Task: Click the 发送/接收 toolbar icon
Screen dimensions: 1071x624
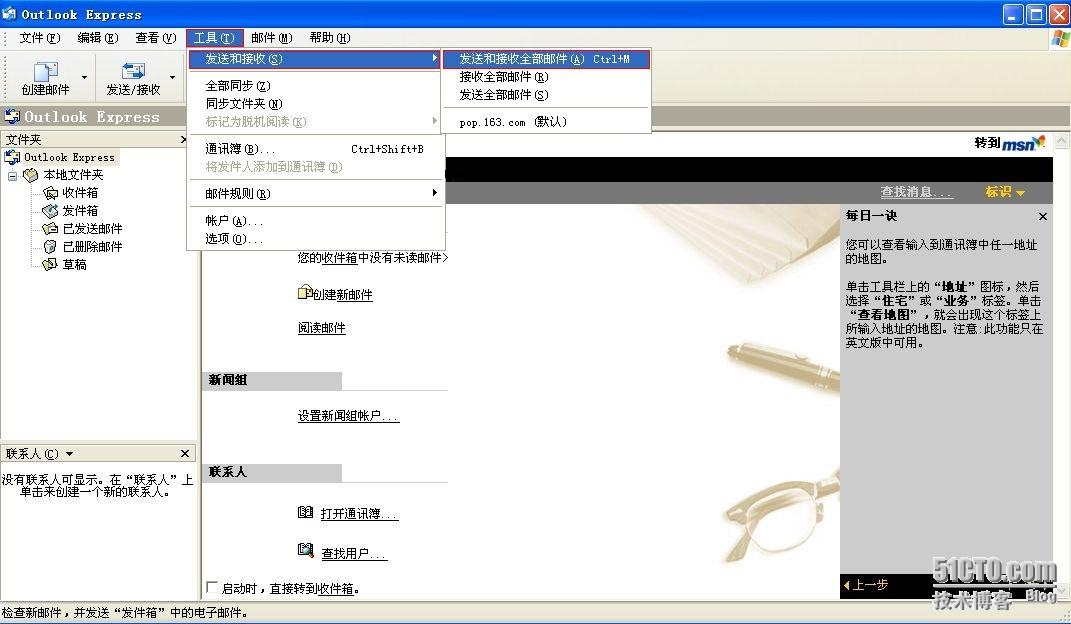Action: pos(133,71)
